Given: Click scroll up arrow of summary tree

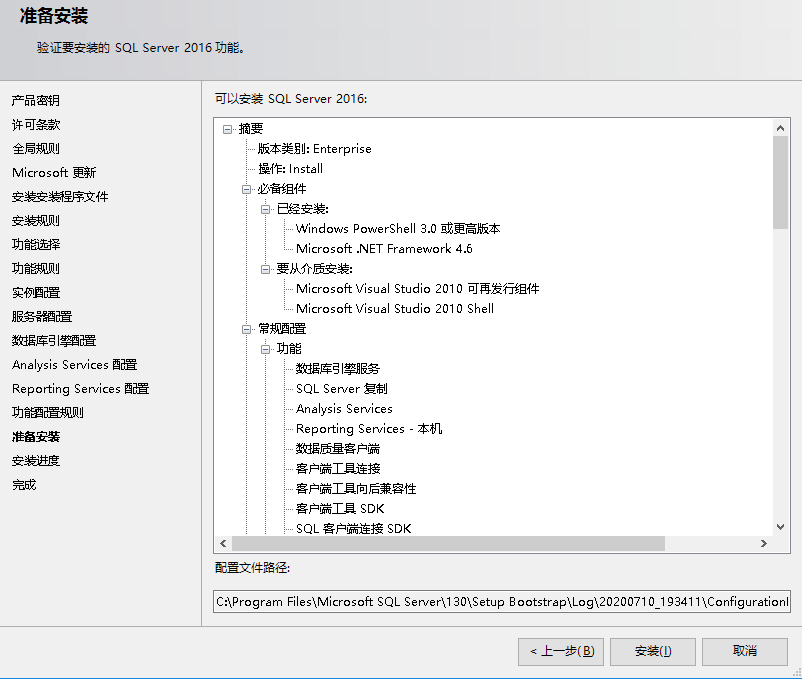Looking at the screenshot, I should [x=780, y=128].
